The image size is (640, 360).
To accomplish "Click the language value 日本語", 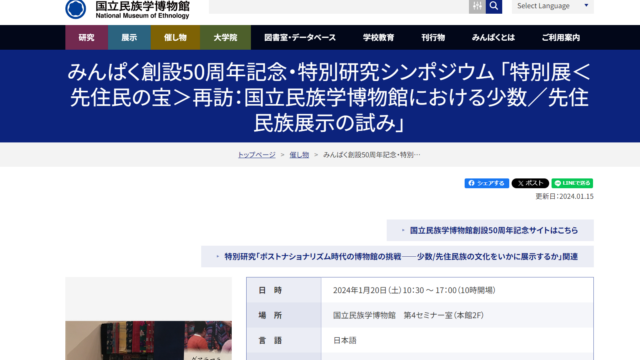I will pyautogui.click(x=345, y=340).
